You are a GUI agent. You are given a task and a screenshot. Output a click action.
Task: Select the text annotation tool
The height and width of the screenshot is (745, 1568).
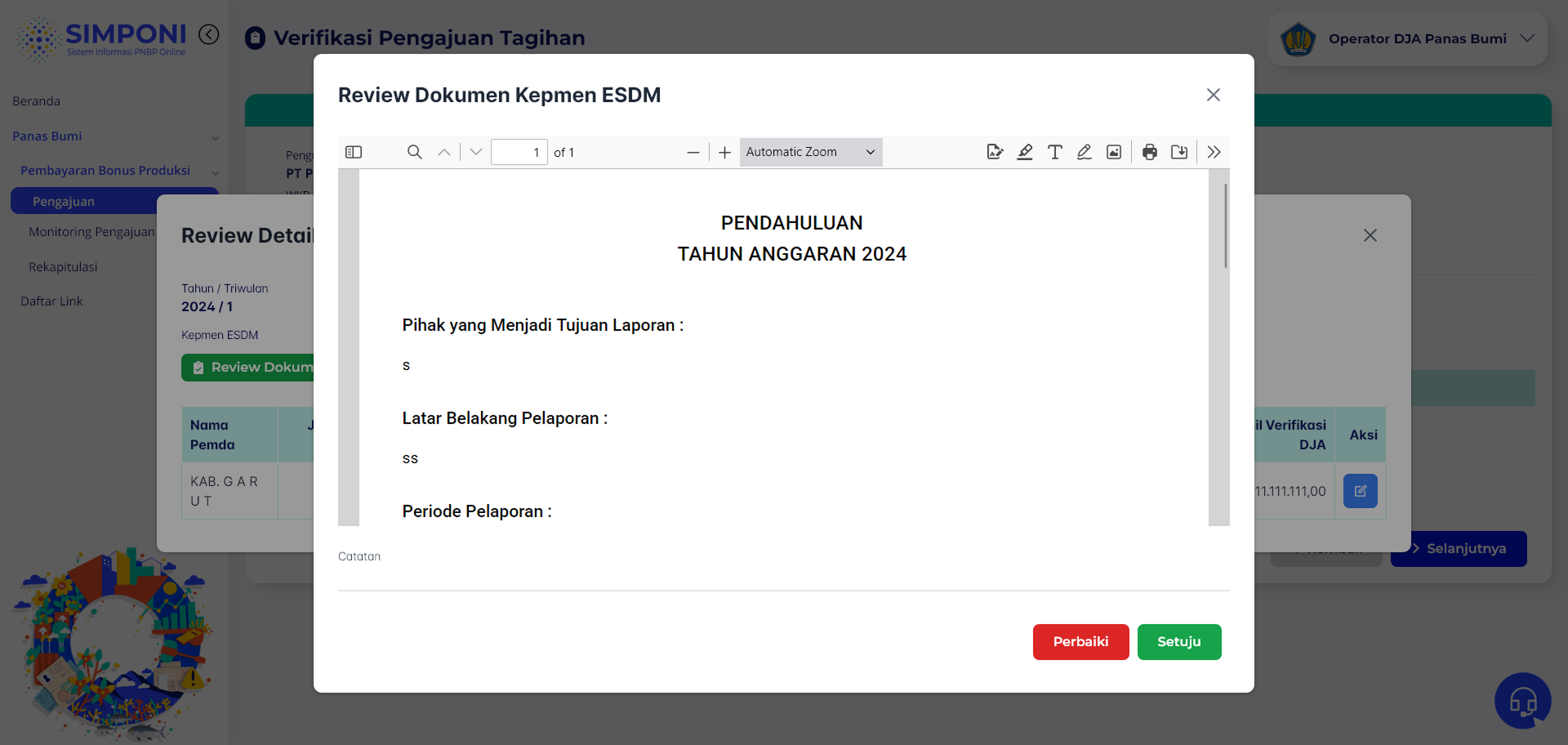point(1055,152)
